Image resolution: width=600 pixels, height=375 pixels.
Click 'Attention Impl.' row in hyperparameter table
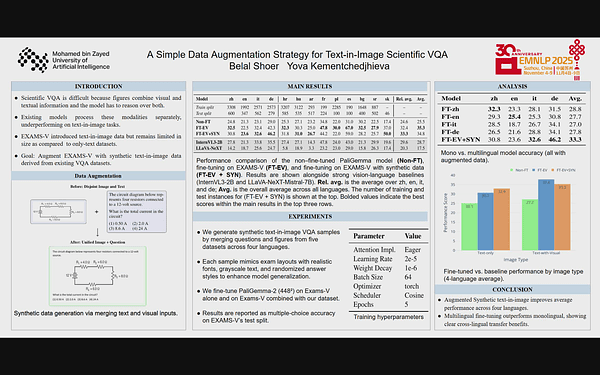388,249
